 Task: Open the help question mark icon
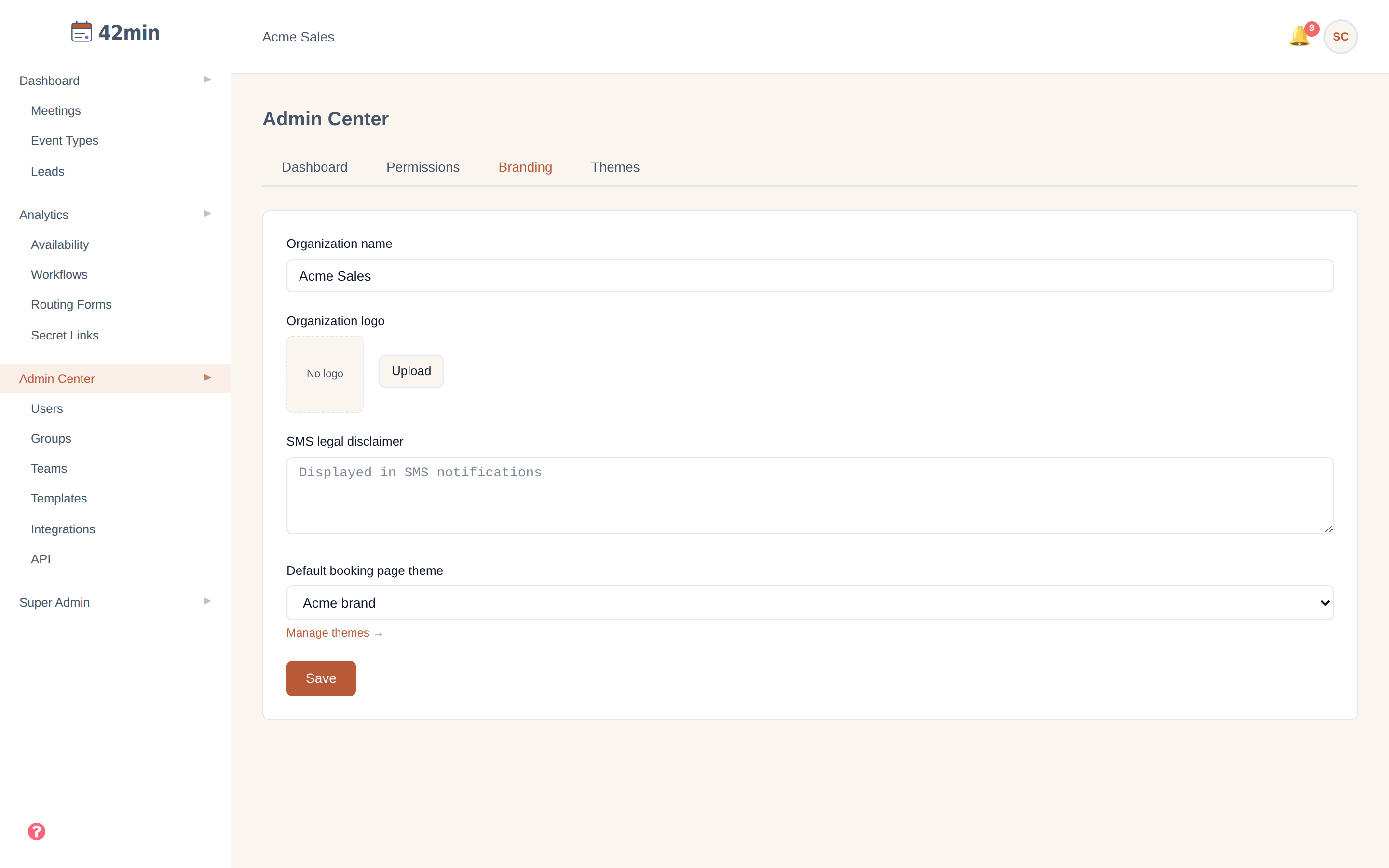(37, 831)
